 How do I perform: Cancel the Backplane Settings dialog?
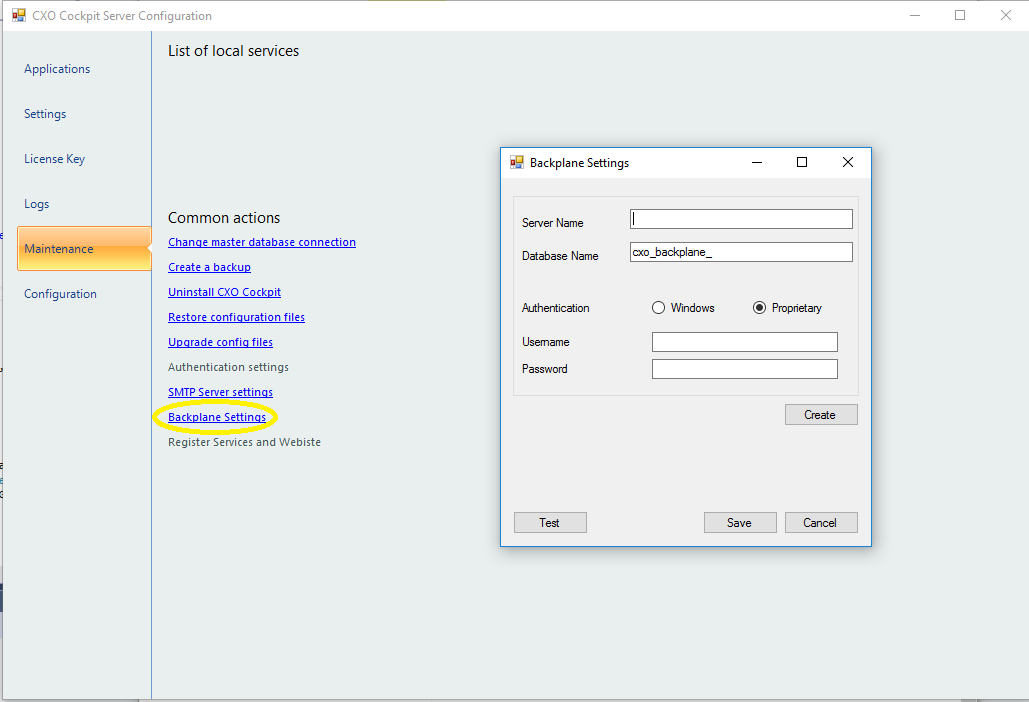[x=821, y=523]
